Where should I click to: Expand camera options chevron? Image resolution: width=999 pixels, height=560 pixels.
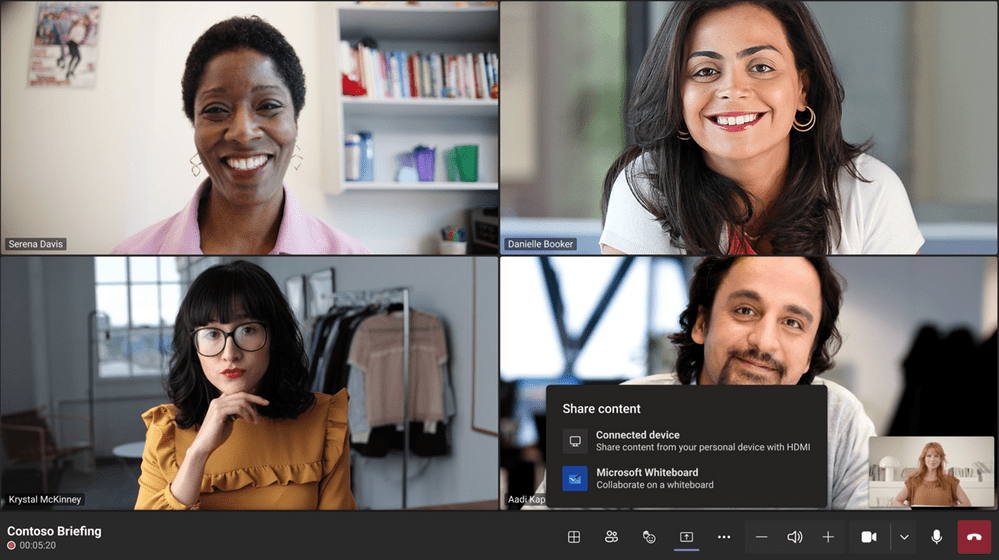pyautogui.click(x=904, y=537)
